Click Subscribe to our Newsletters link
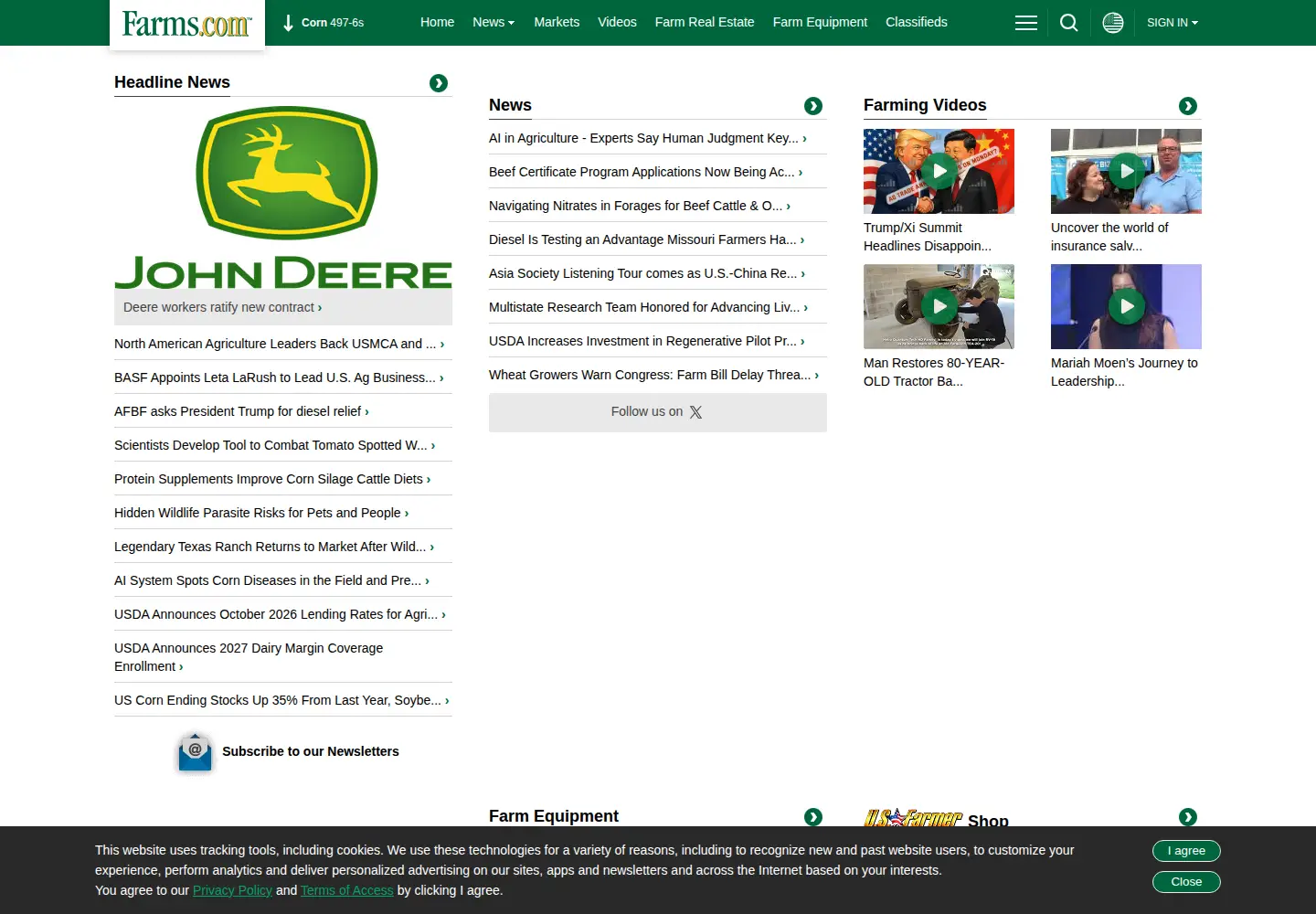Image resolution: width=1316 pixels, height=914 pixels. coord(311,751)
